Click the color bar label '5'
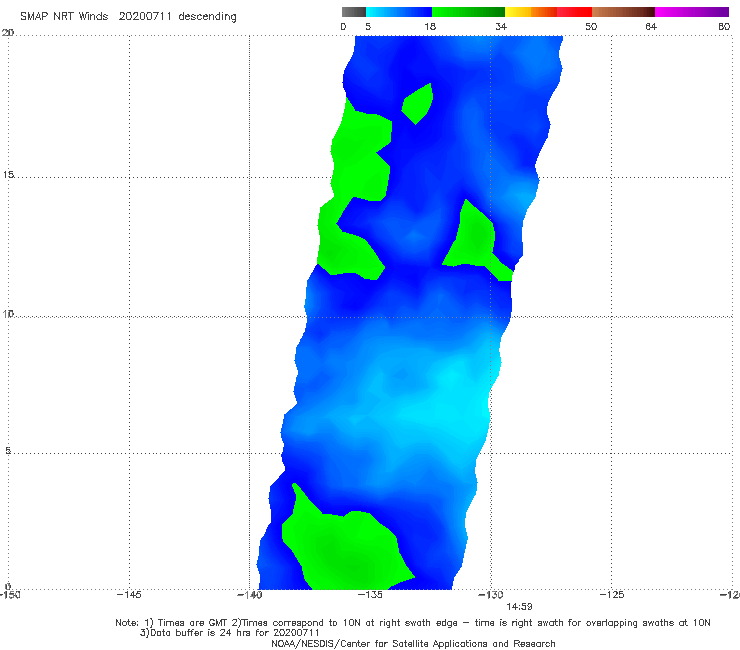Viewport: 740px width, 650px height. click(x=368, y=26)
